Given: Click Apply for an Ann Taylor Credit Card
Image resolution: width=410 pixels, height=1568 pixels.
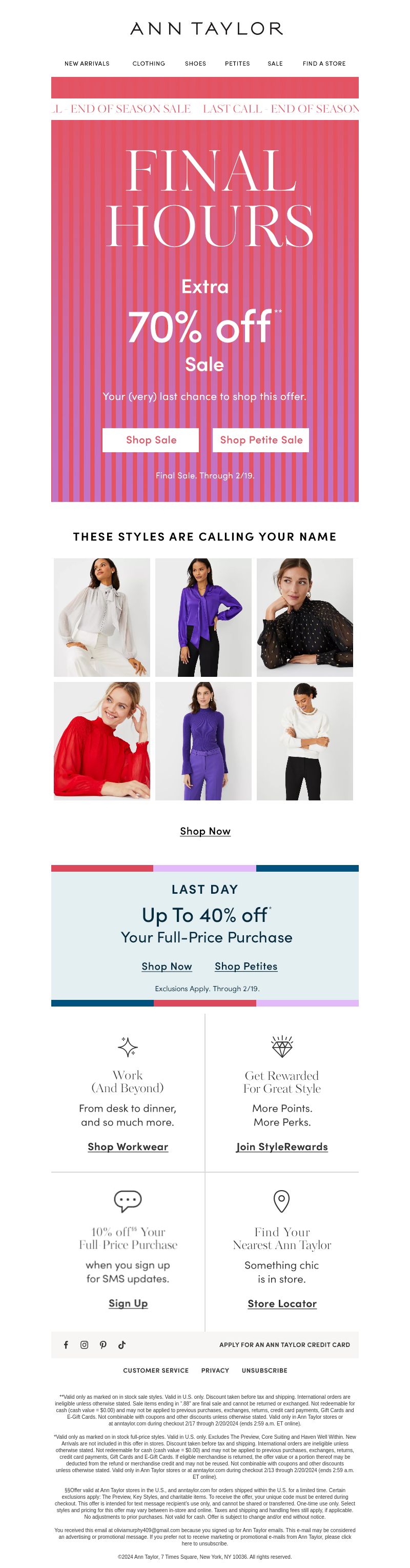Looking at the screenshot, I should point(284,1344).
